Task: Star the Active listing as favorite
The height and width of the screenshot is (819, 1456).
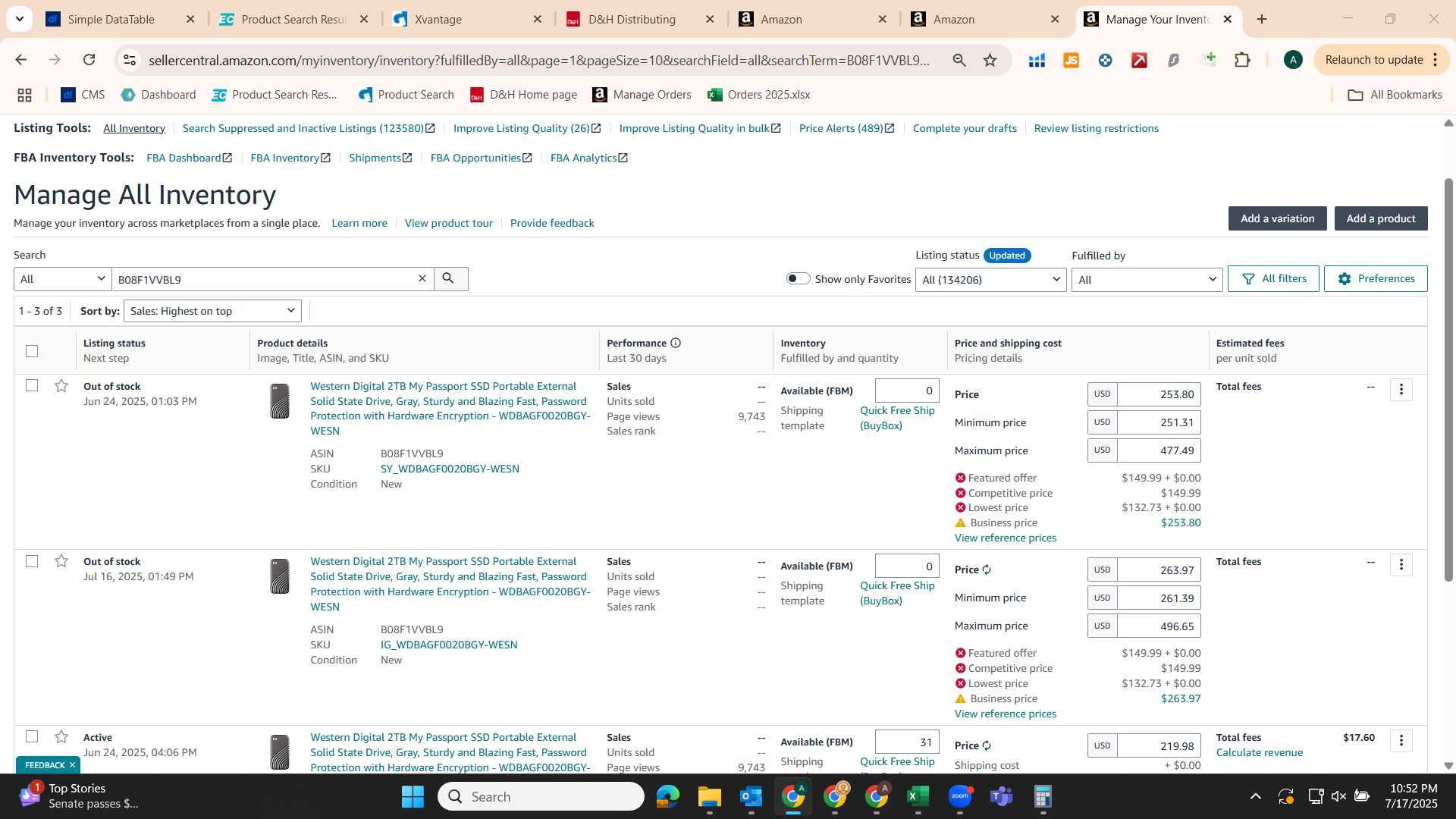Action: click(x=61, y=737)
